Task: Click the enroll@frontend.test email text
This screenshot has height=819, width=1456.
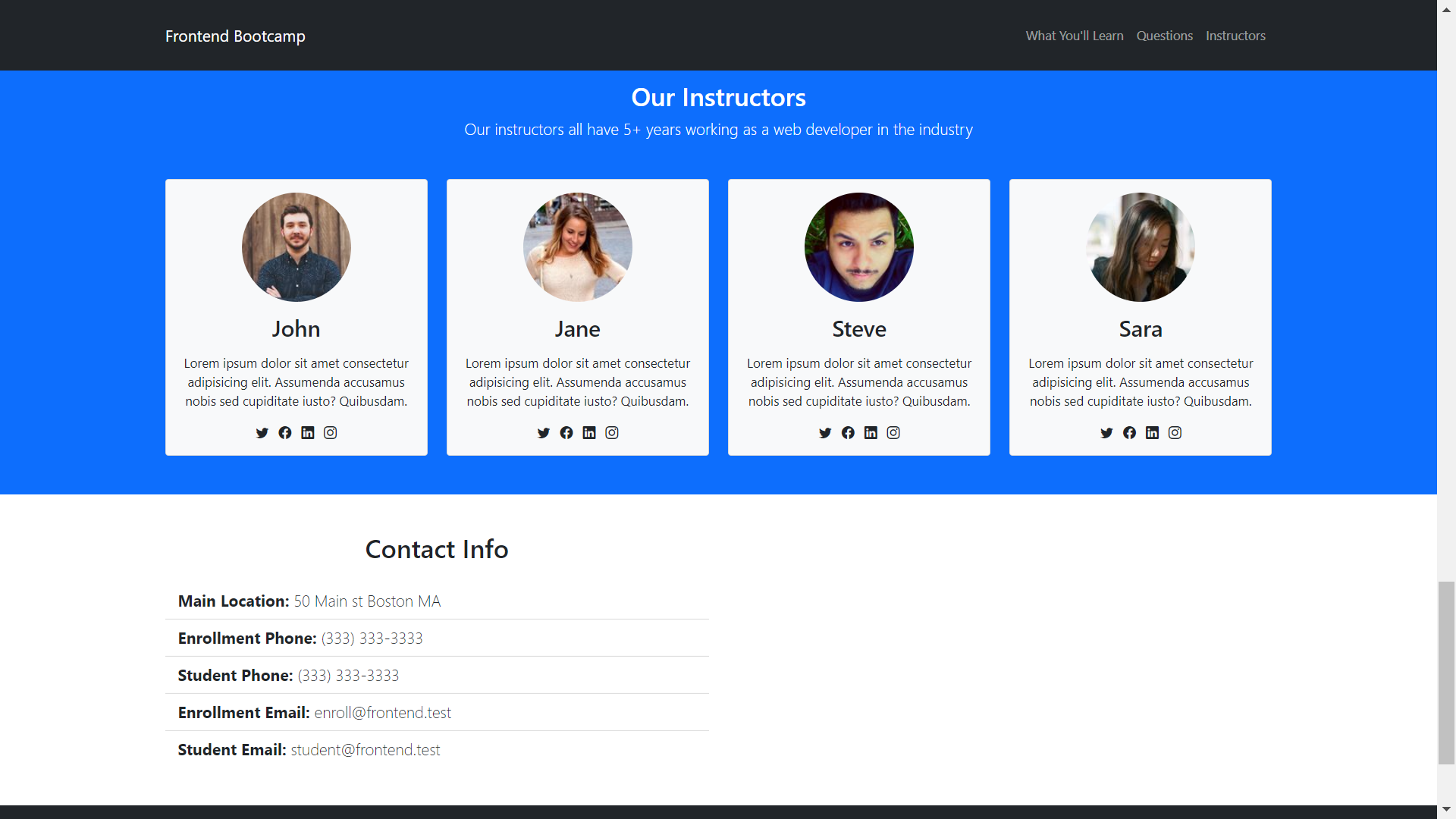Action: tap(382, 713)
